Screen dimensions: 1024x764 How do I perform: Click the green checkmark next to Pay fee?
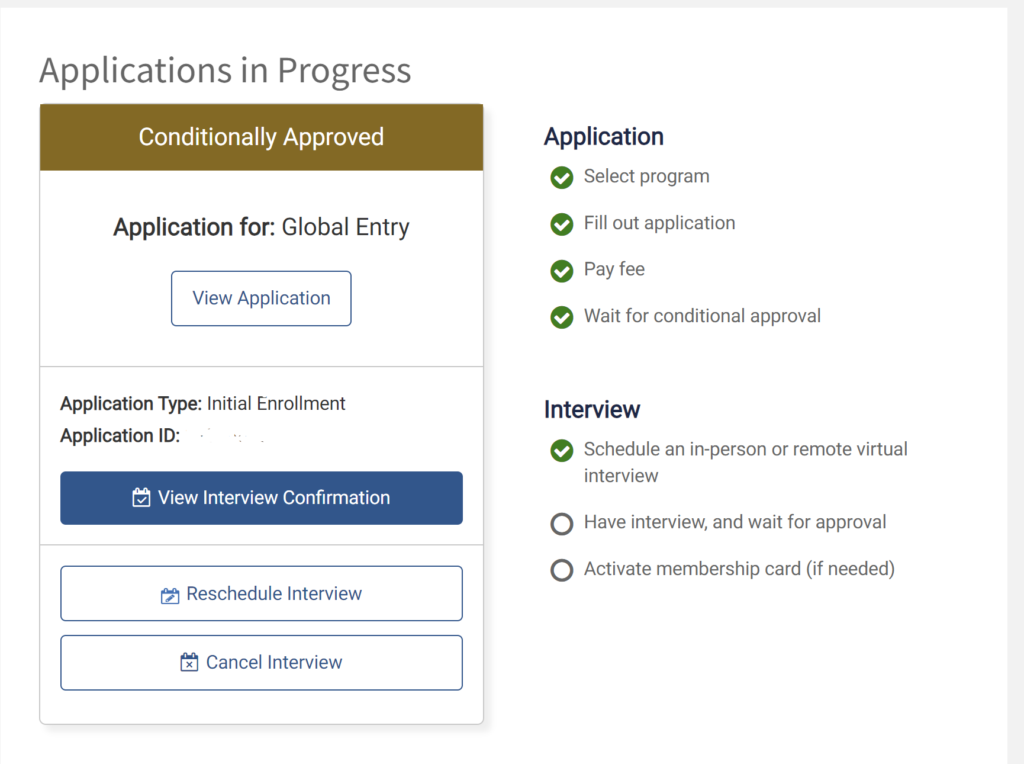tap(562, 270)
